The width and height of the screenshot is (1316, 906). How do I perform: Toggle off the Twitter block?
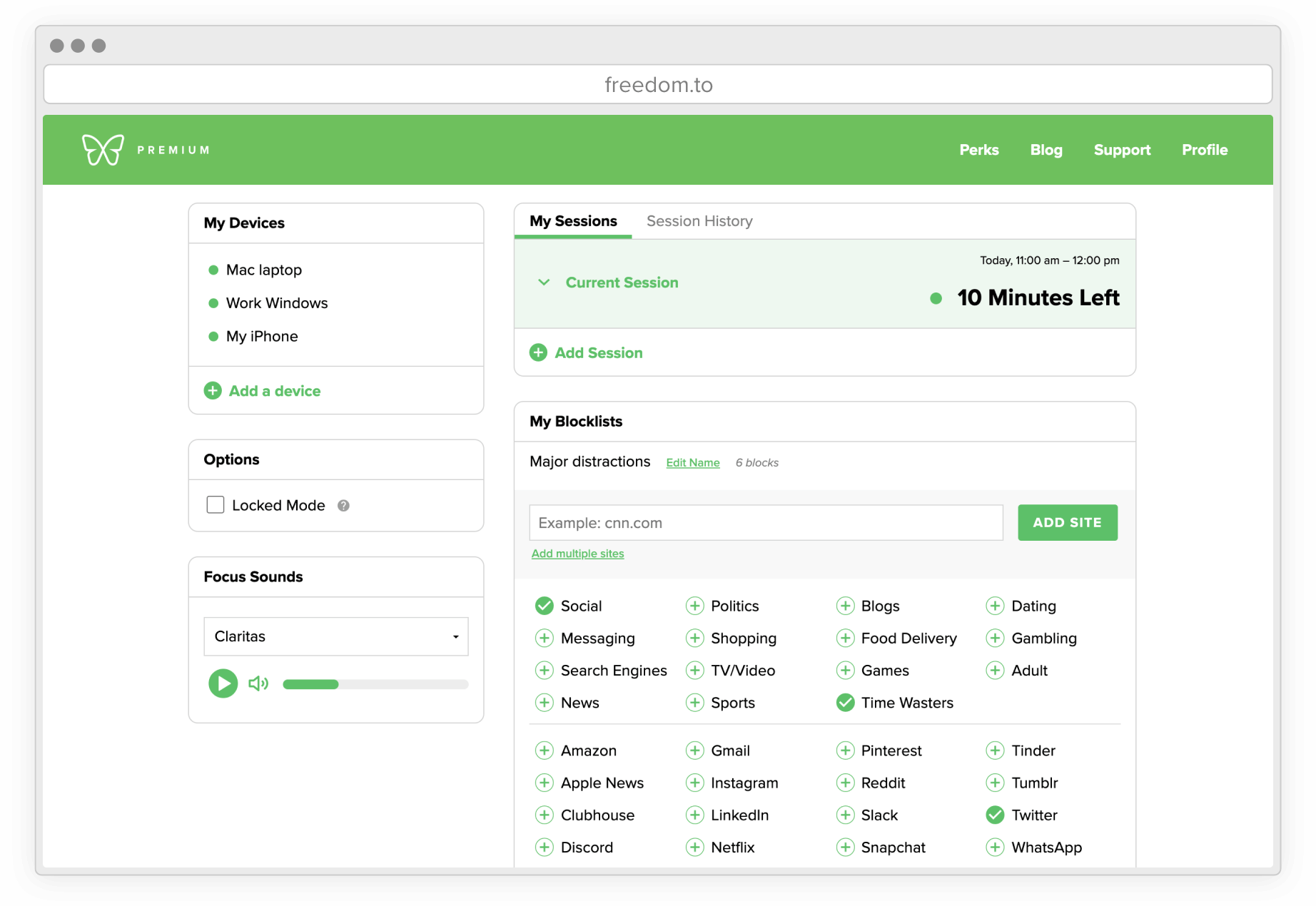[x=995, y=815]
